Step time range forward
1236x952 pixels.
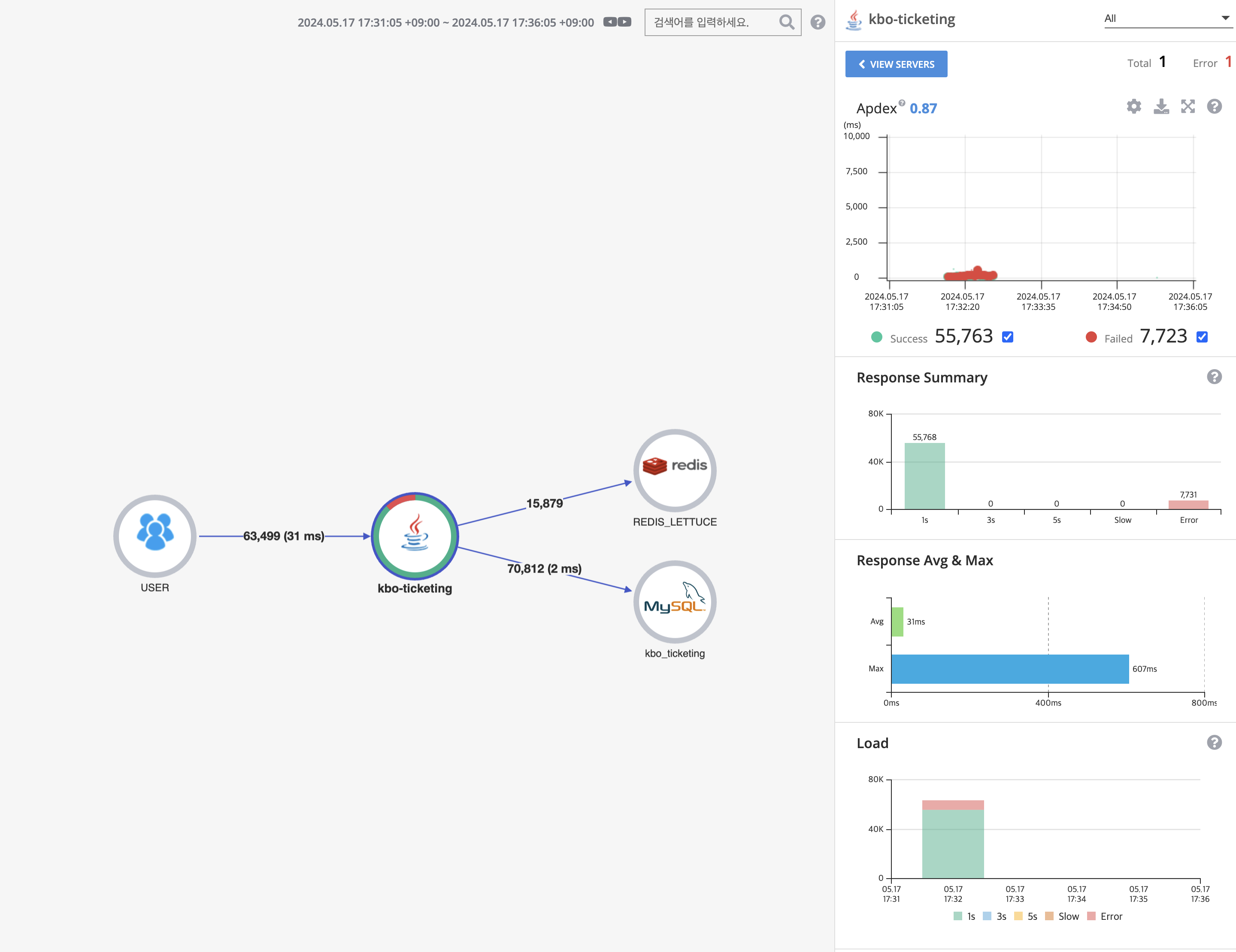(x=624, y=22)
